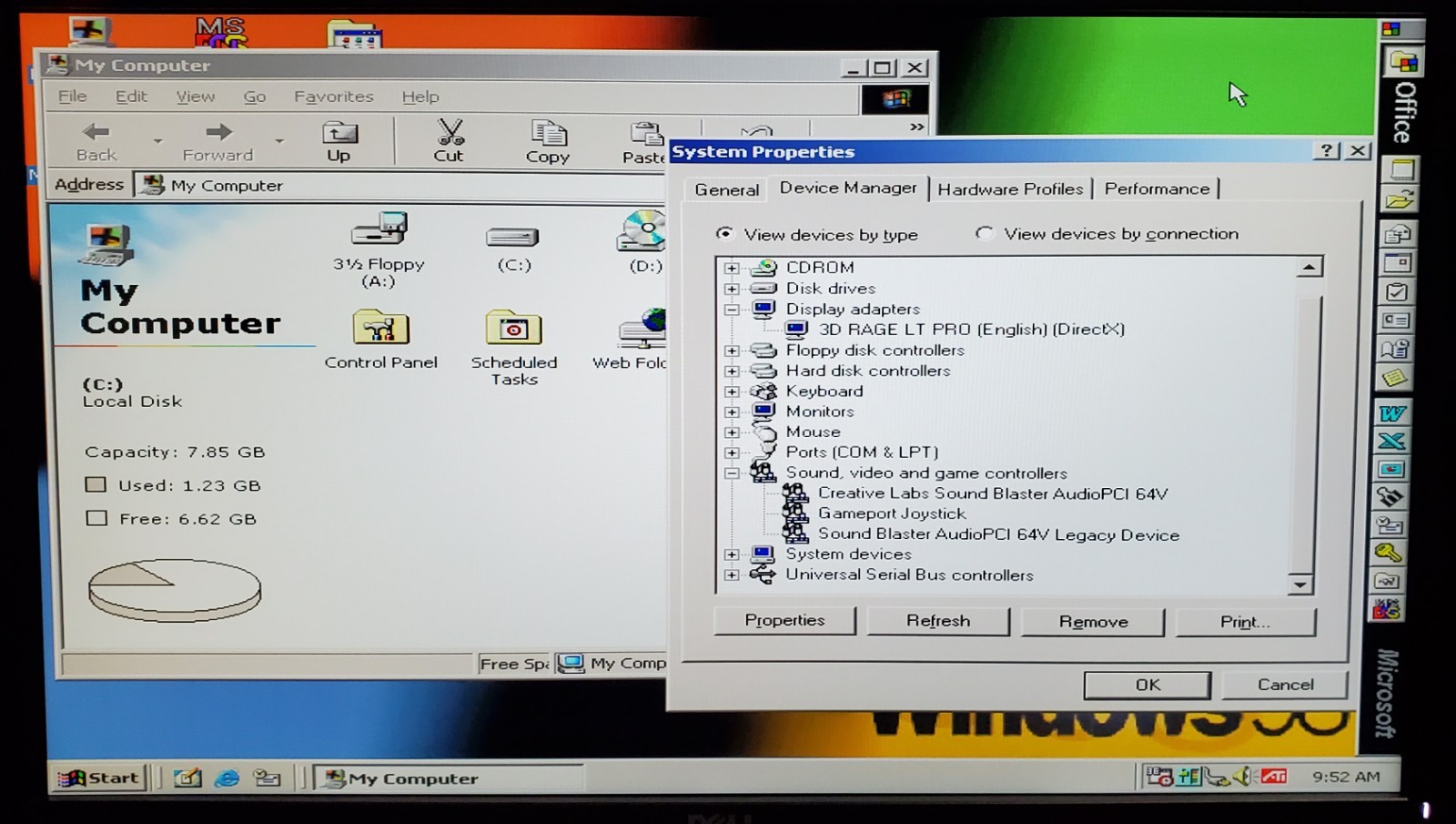The height and width of the screenshot is (824, 1456).
Task: Collapse Sound, video and game controllers
Action: click(732, 473)
